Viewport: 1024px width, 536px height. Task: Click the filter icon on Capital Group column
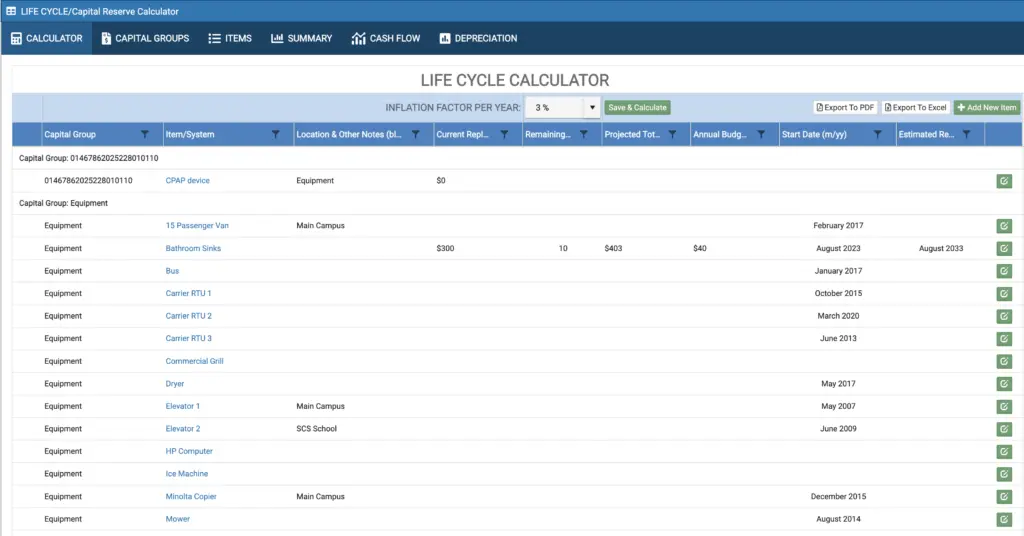click(x=145, y=134)
